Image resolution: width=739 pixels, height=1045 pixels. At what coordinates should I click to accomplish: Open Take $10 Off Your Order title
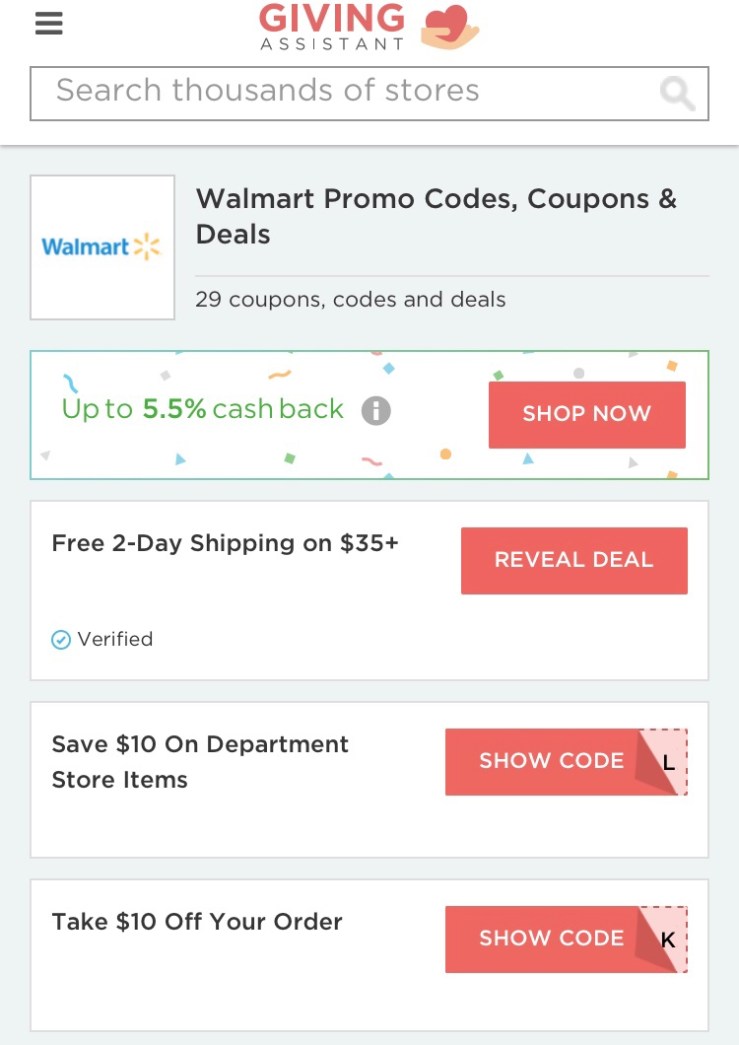[x=197, y=922]
